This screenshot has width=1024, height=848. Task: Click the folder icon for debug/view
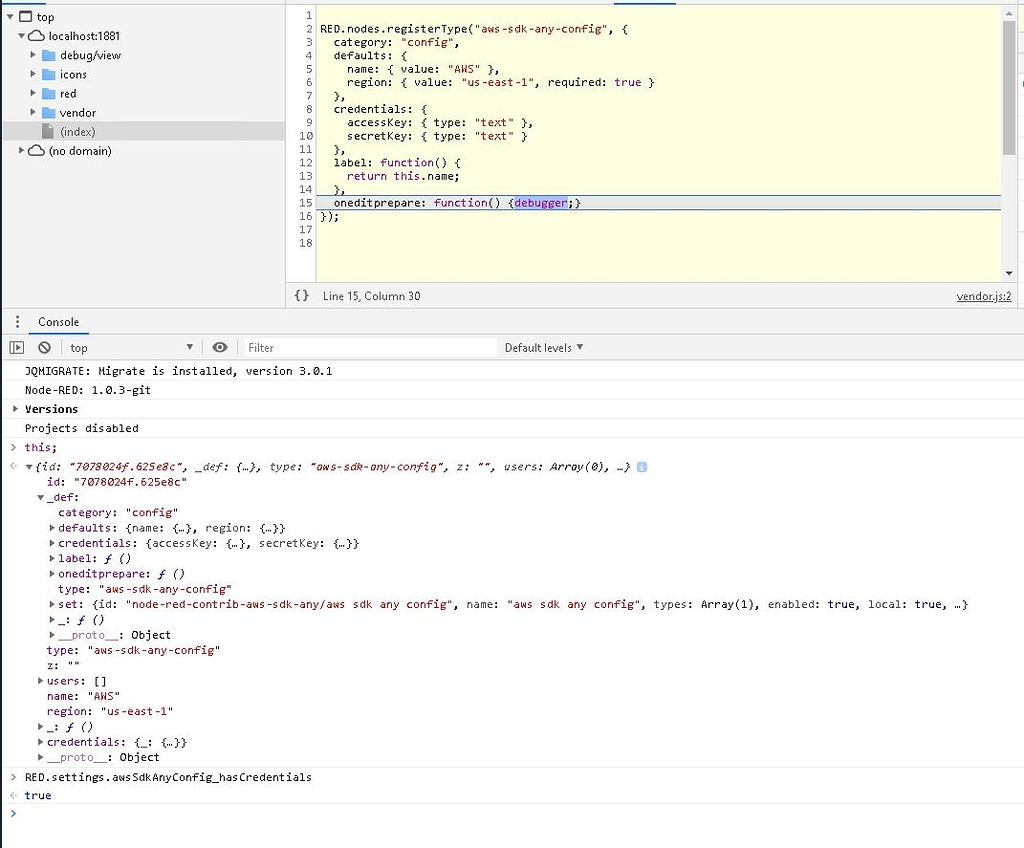(46, 55)
